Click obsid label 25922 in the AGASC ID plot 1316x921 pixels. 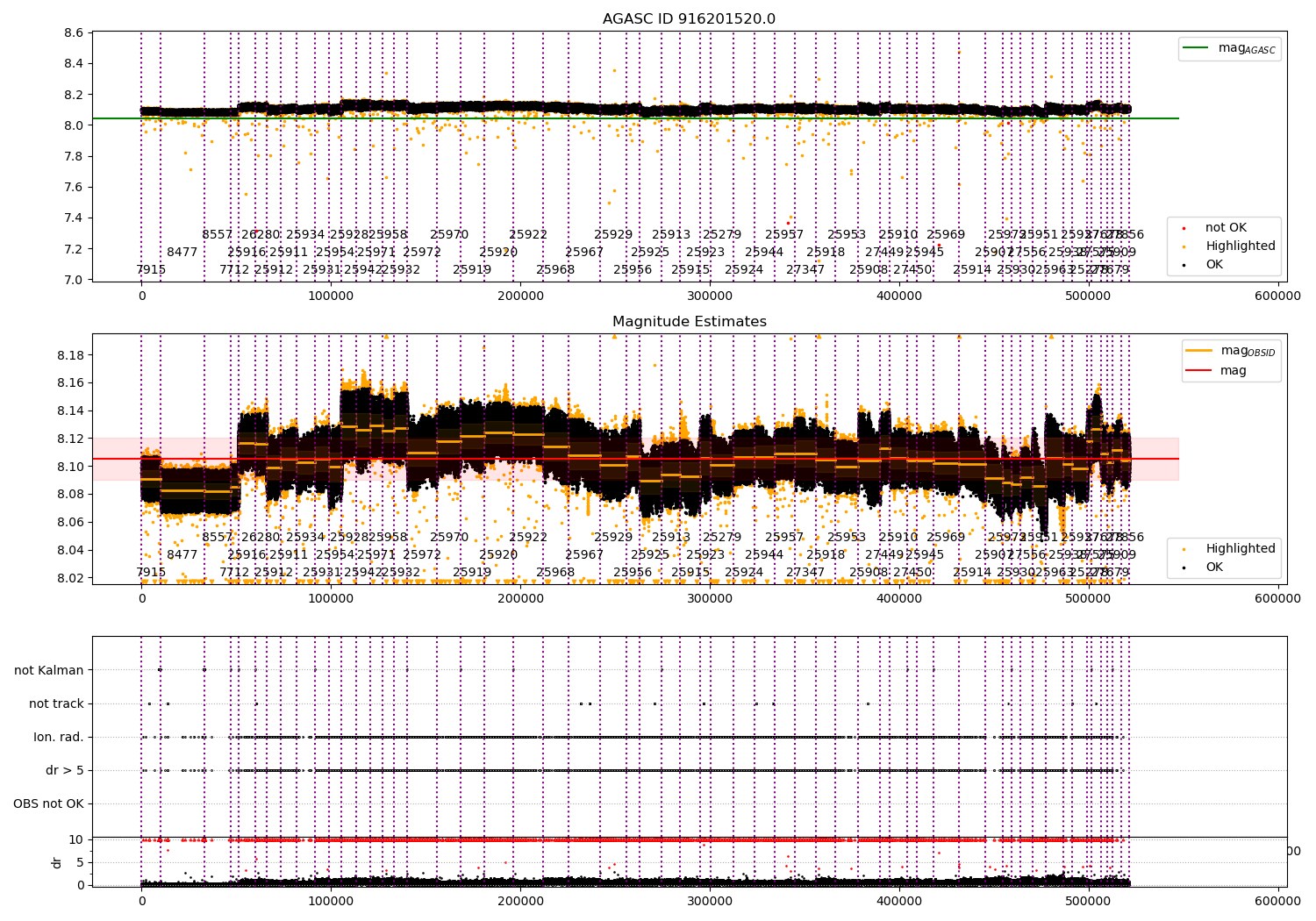point(528,235)
